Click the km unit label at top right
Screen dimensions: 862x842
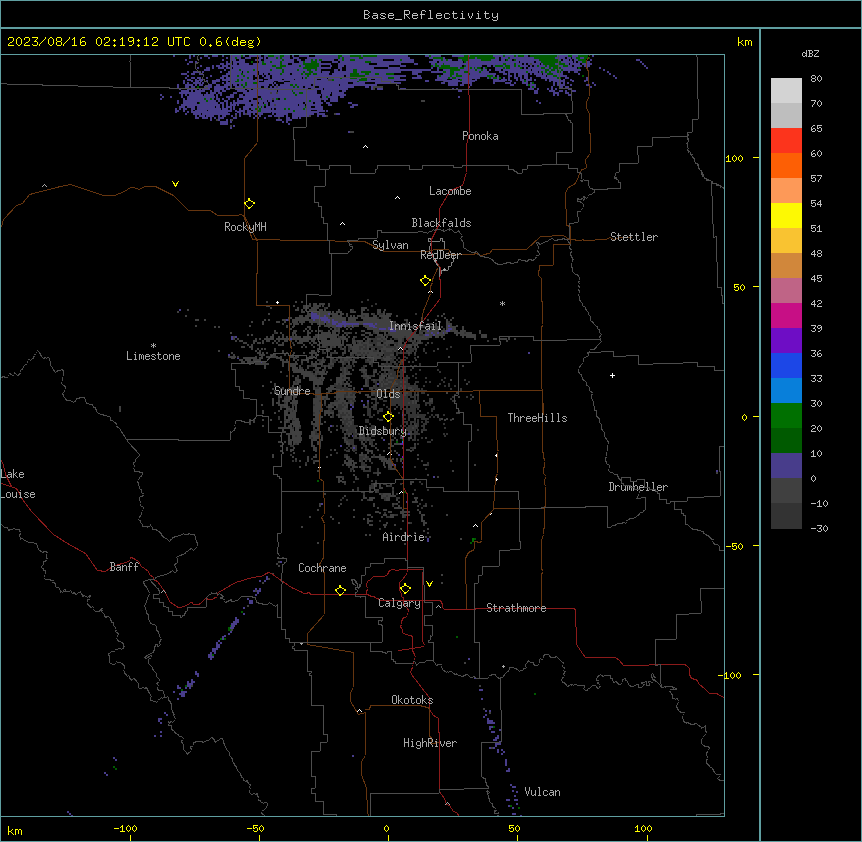coord(745,42)
